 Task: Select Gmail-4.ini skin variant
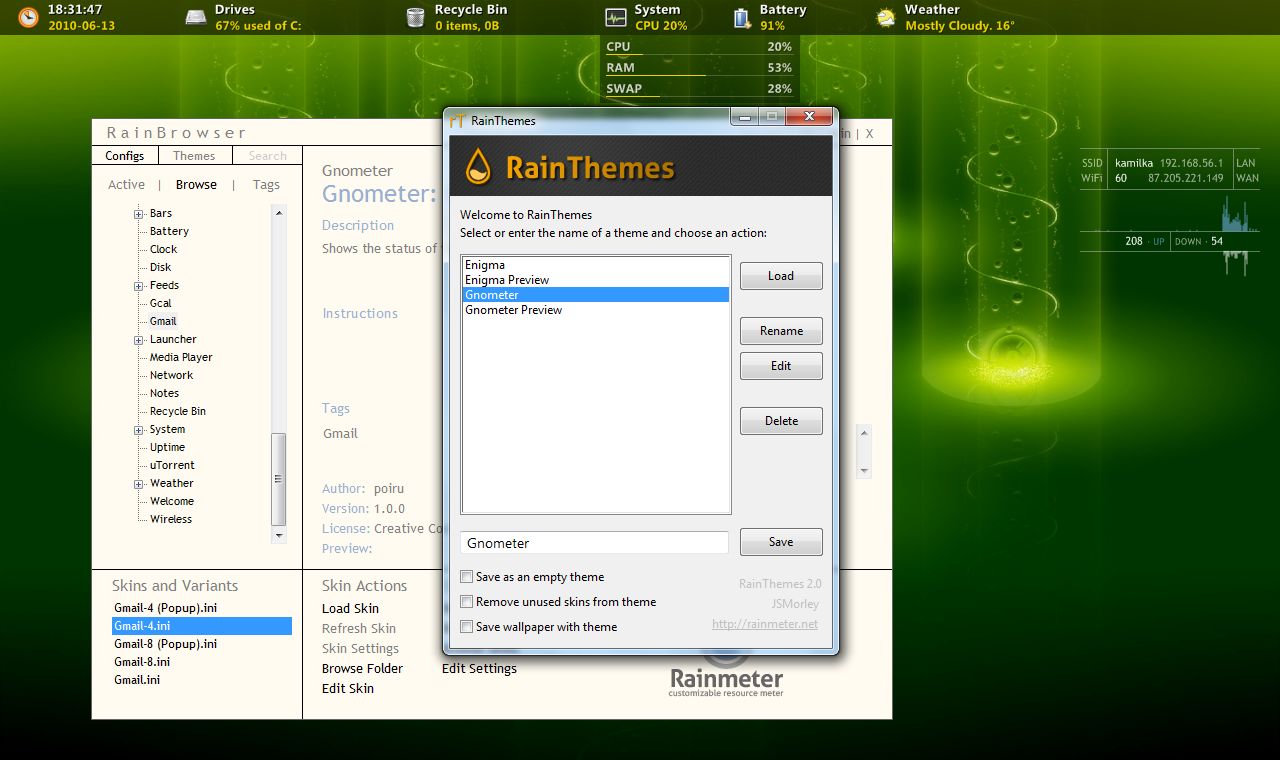(202, 626)
